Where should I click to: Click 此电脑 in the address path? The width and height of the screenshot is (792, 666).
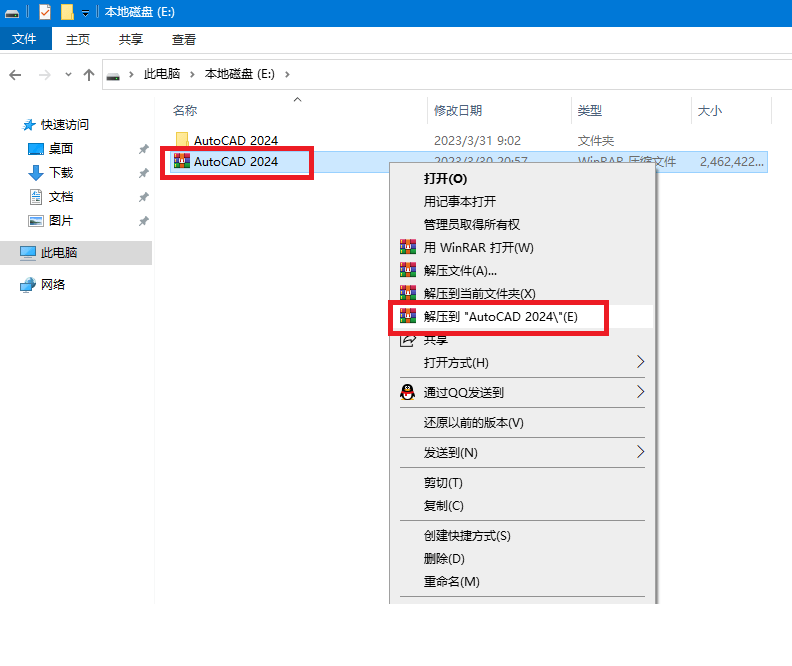162,74
